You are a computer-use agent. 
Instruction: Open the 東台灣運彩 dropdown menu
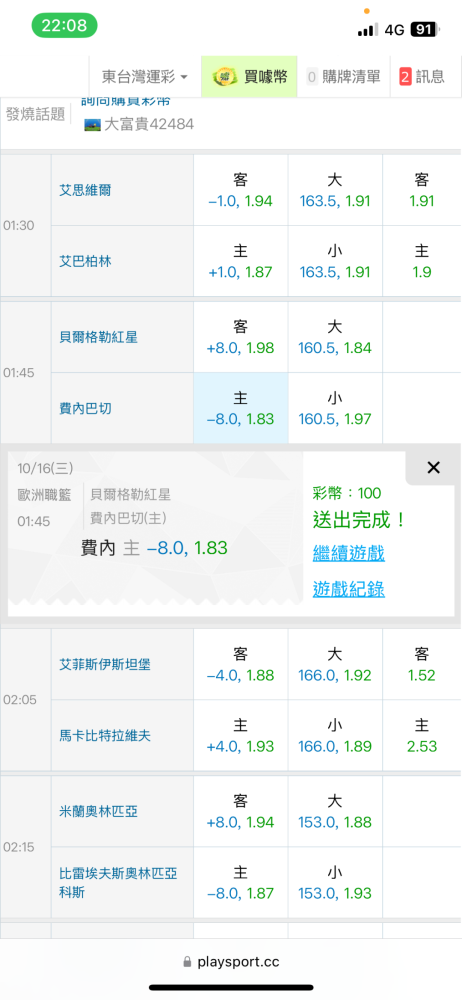click(145, 77)
